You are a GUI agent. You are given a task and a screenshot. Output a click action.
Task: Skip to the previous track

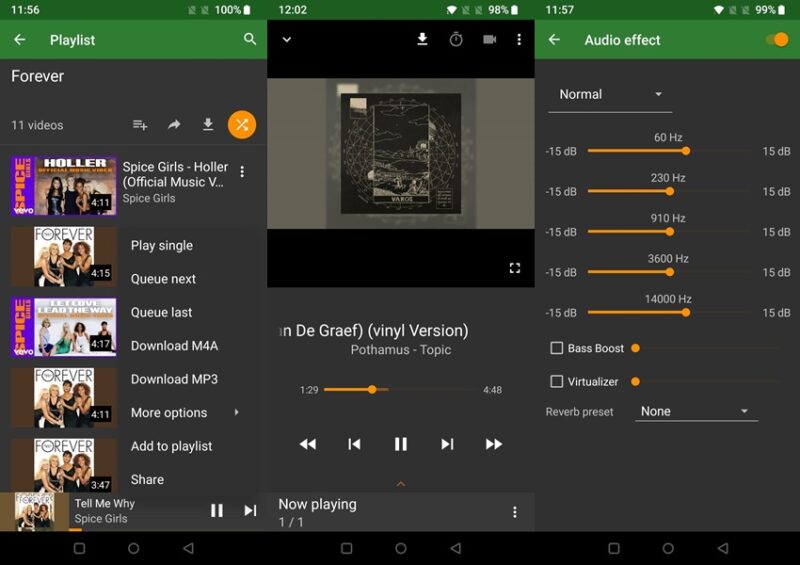click(x=354, y=444)
